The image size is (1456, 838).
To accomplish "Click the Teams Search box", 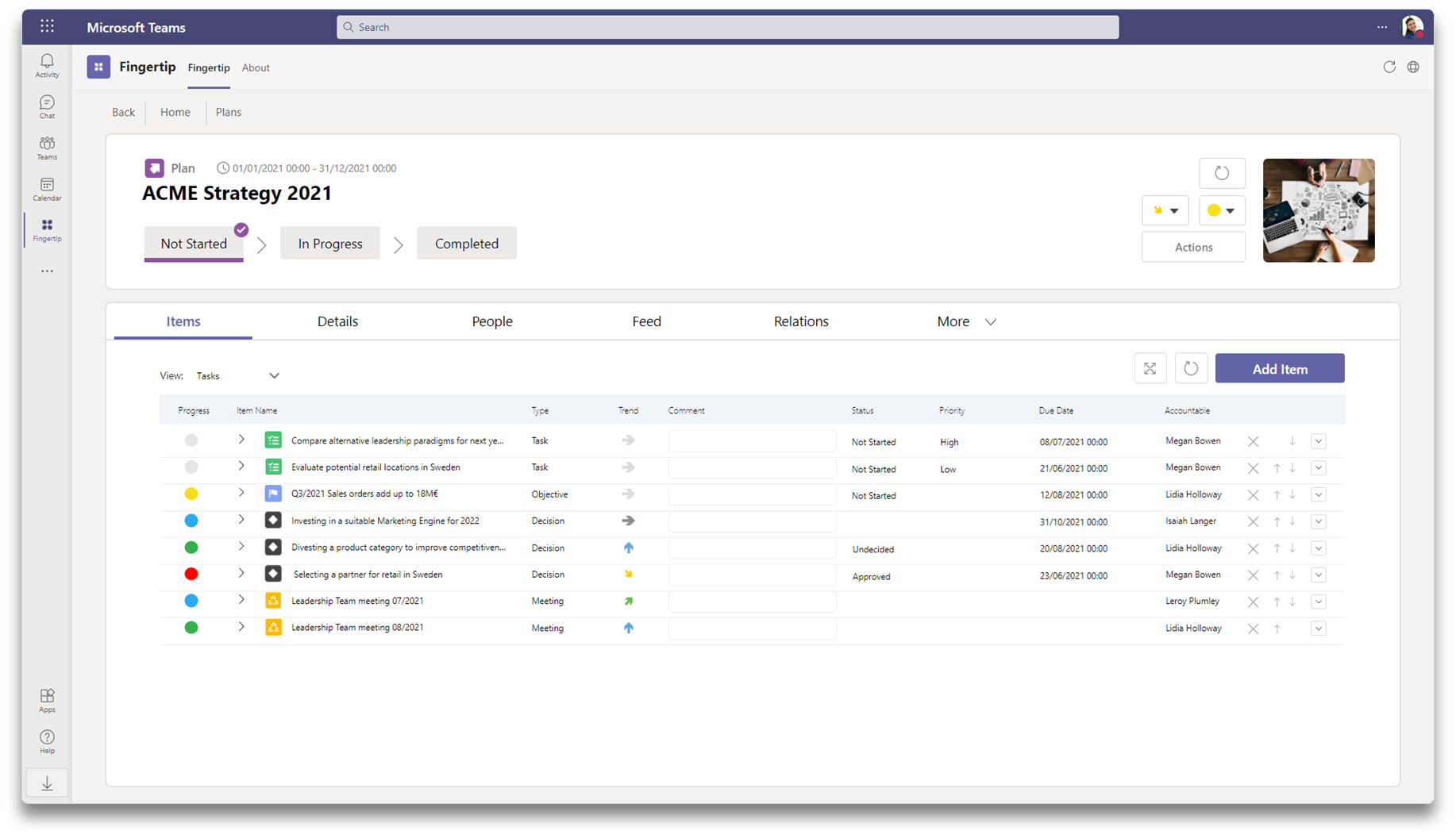I will [727, 27].
